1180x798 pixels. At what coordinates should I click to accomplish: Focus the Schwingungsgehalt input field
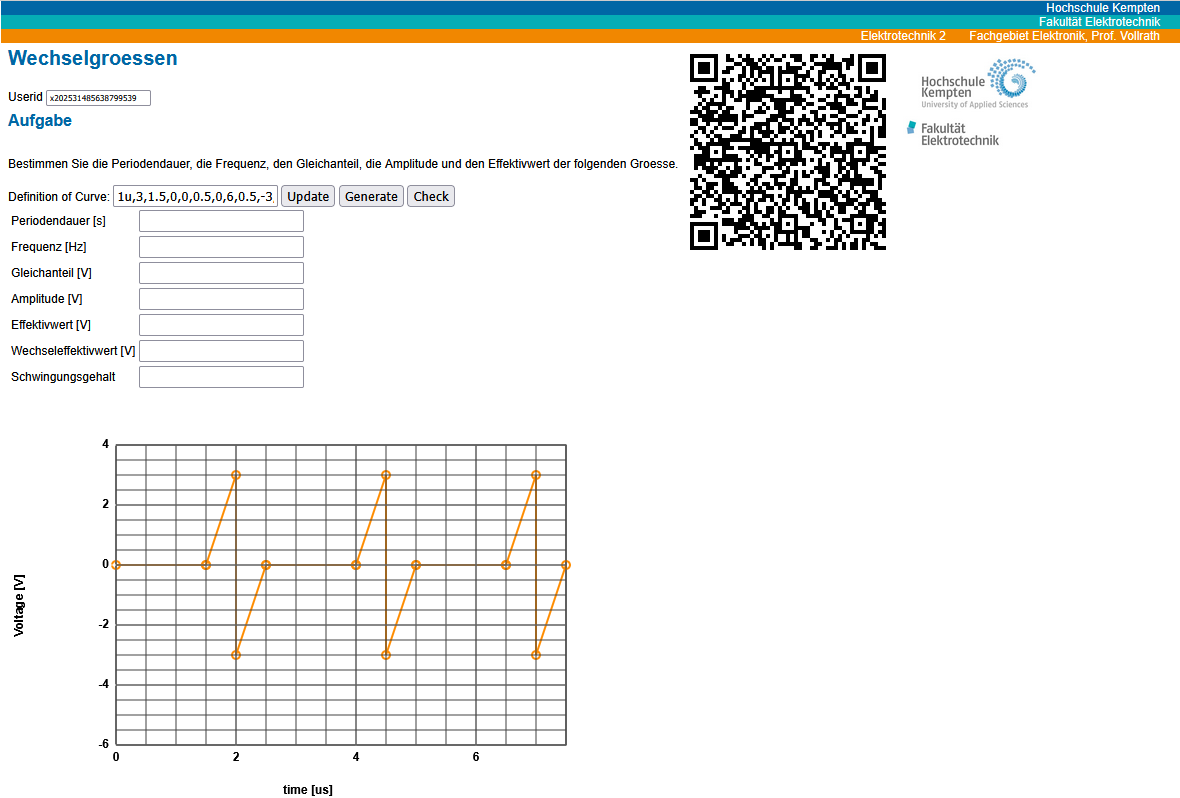(221, 377)
